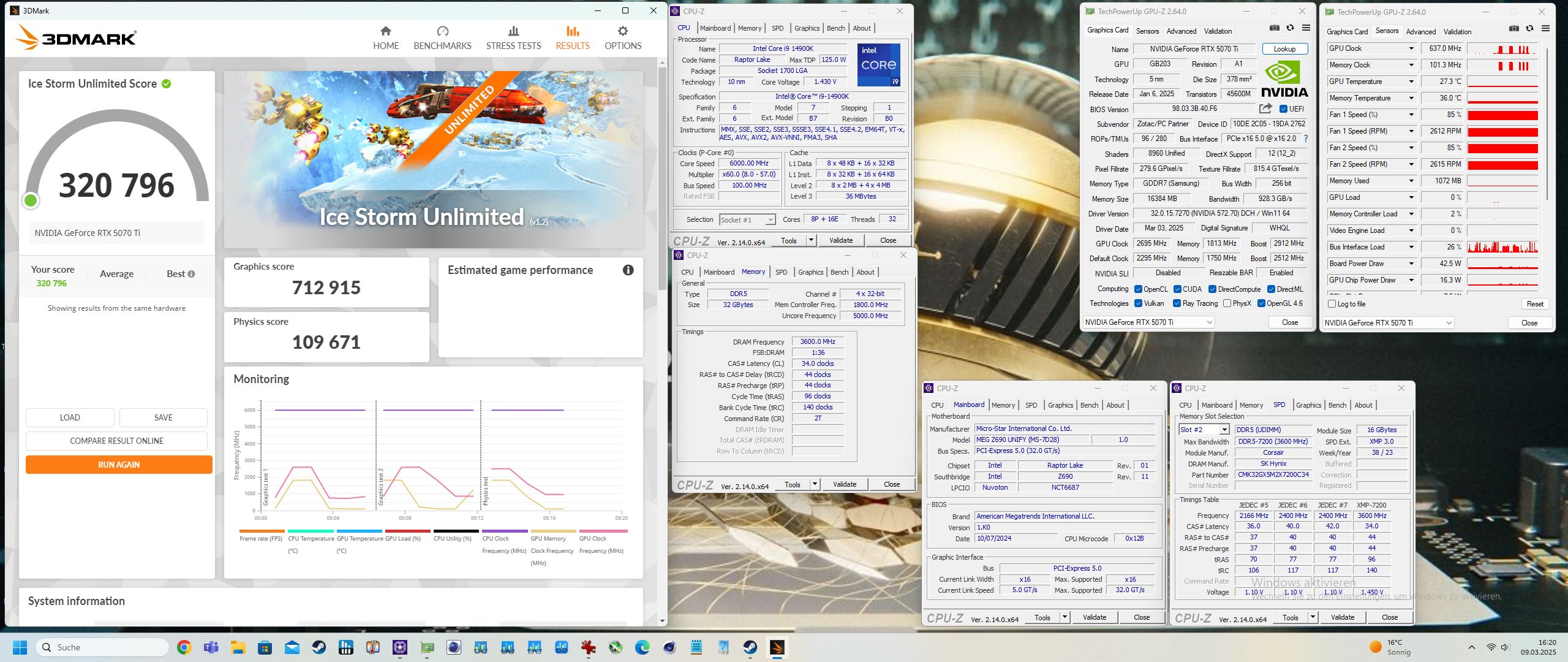Click the Reset button in GPU-Z Sensors
The image size is (1568, 662).
1535,304
